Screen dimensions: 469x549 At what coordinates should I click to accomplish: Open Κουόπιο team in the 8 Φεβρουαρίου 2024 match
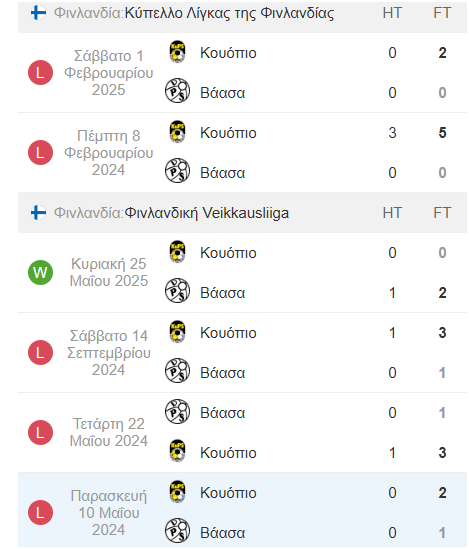(228, 133)
